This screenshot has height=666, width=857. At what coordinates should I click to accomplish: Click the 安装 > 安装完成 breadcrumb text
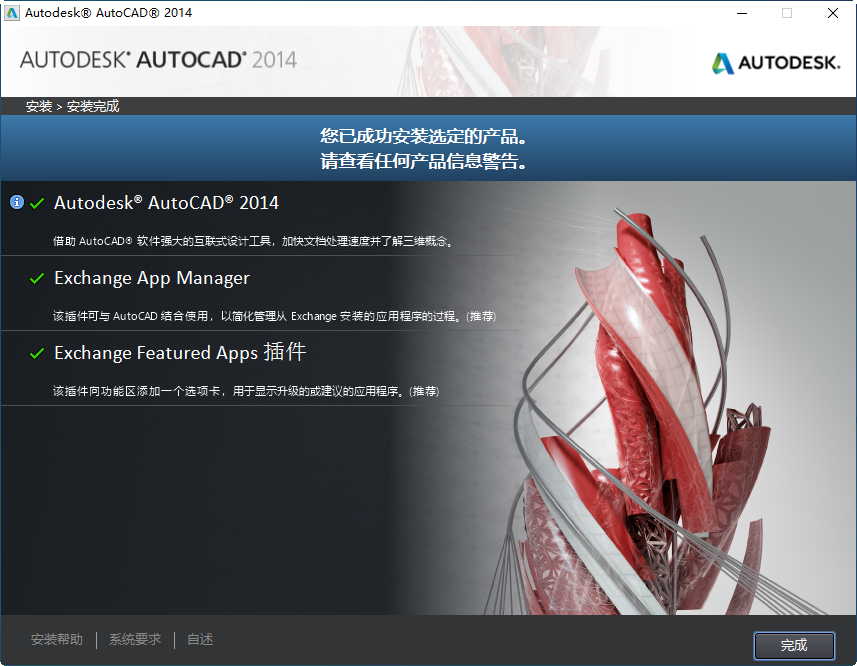coord(72,106)
